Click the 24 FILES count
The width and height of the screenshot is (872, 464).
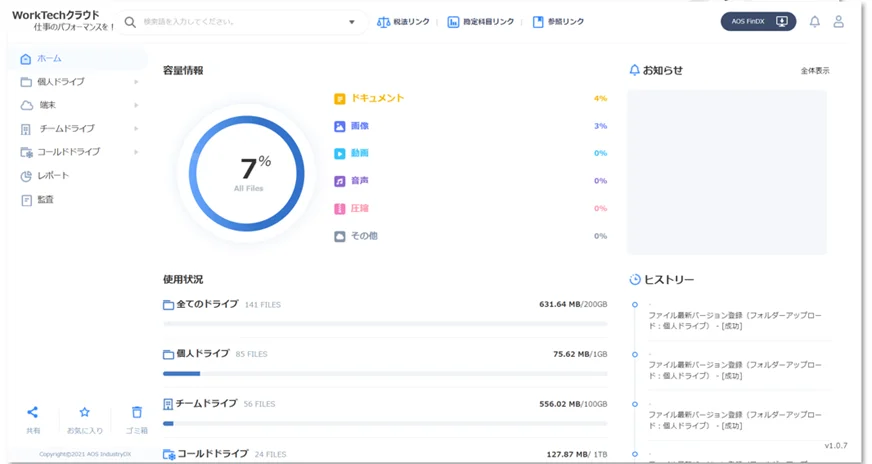click(x=270, y=455)
